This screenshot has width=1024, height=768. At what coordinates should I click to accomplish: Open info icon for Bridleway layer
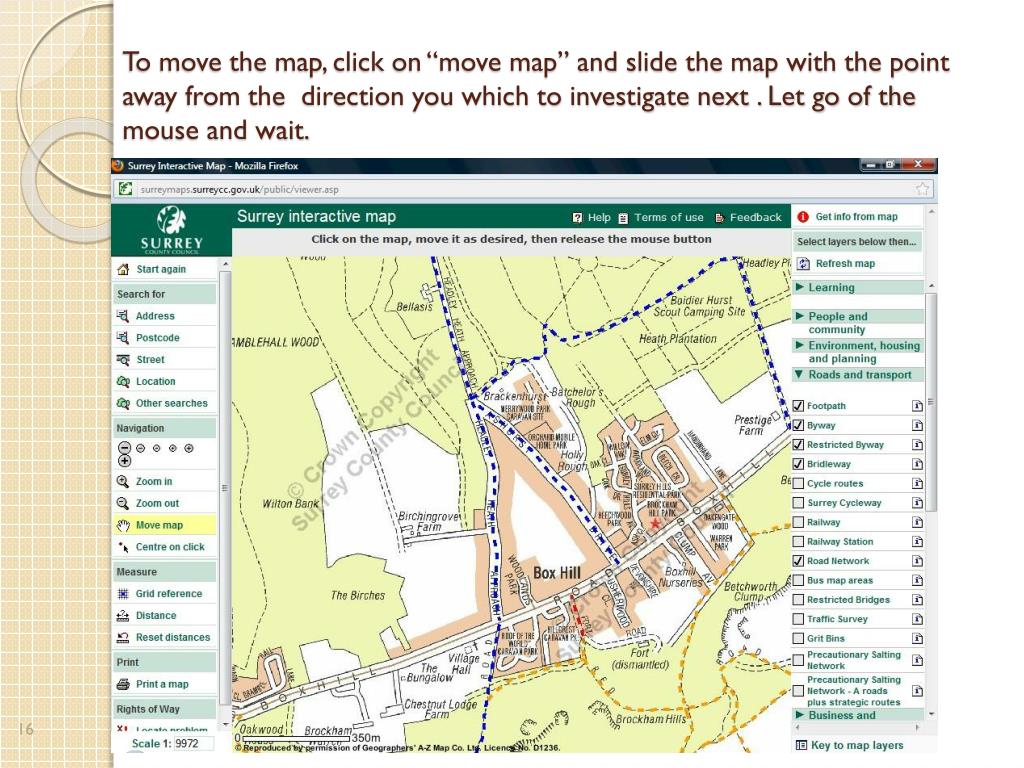click(918, 464)
